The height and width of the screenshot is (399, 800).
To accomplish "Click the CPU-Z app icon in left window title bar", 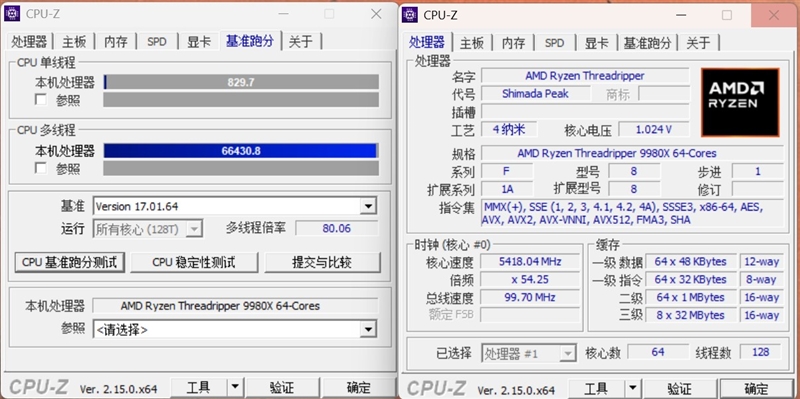I will click(x=12, y=14).
